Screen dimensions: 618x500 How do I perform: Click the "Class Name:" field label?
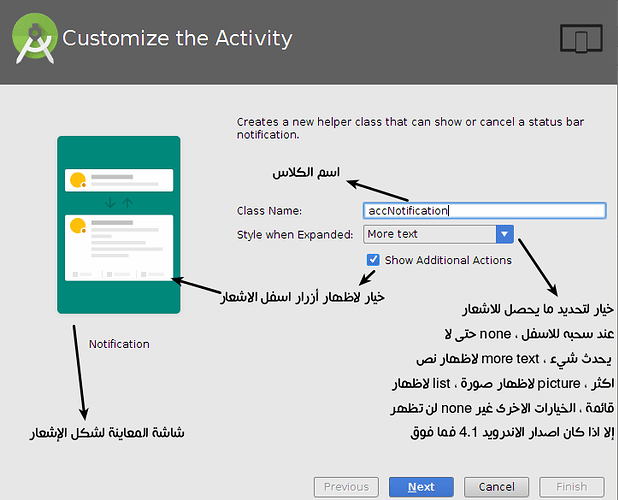pyautogui.click(x=269, y=211)
